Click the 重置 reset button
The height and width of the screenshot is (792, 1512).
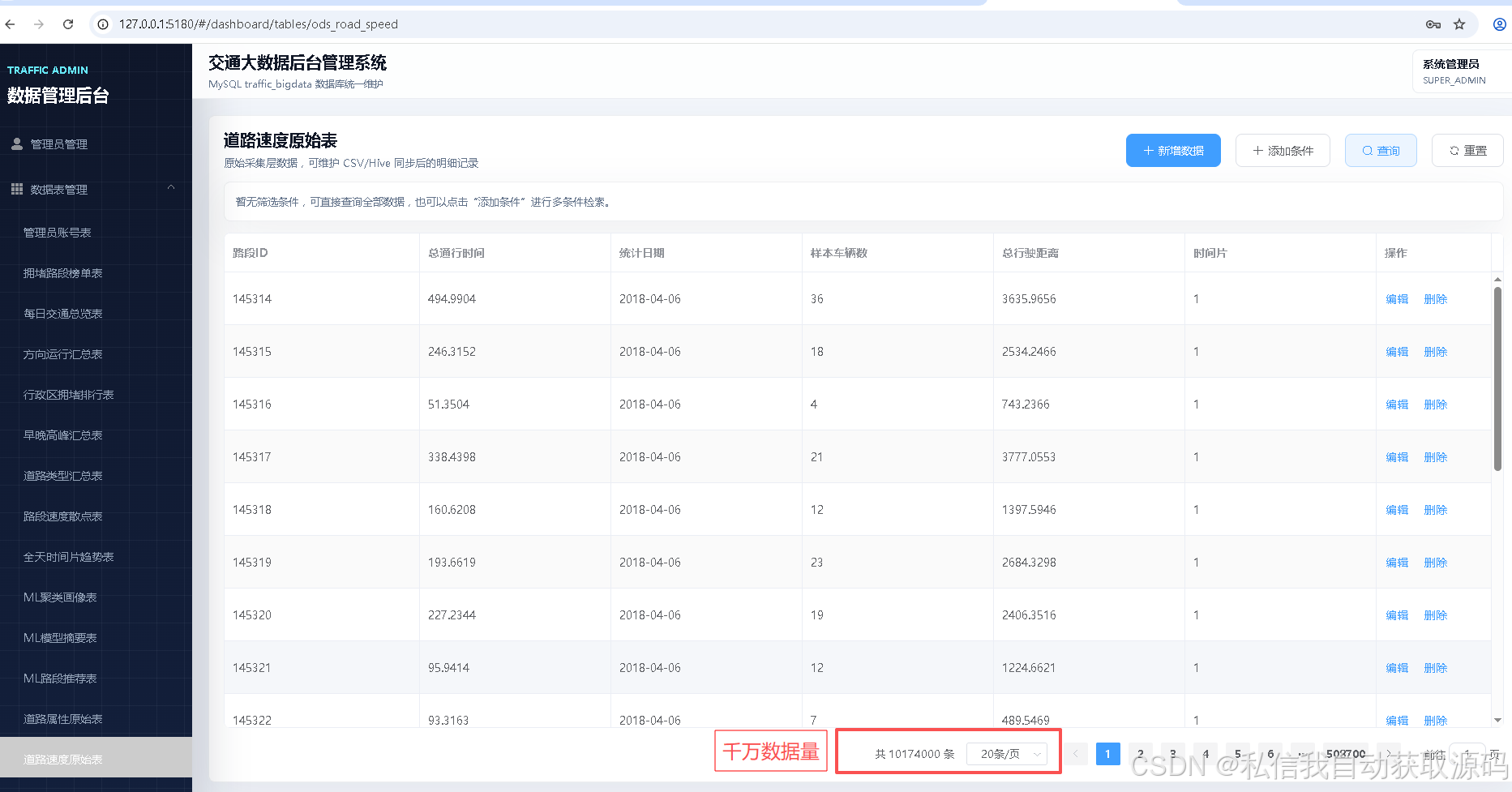pyautogui.click(x=1467, y=151)
